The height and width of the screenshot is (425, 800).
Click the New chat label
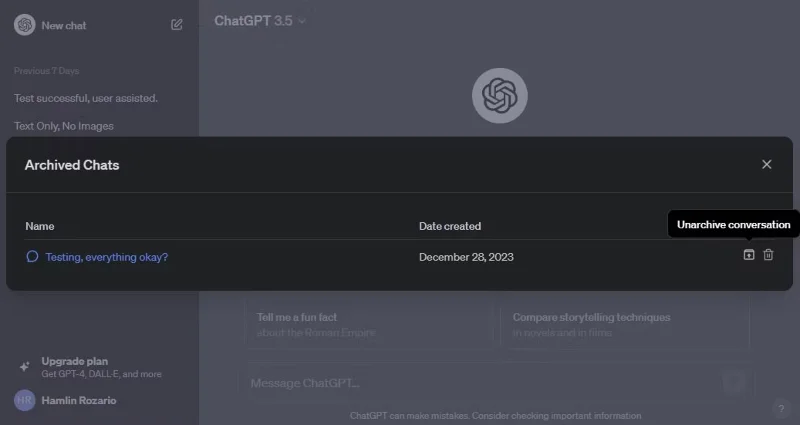point(64,26)
